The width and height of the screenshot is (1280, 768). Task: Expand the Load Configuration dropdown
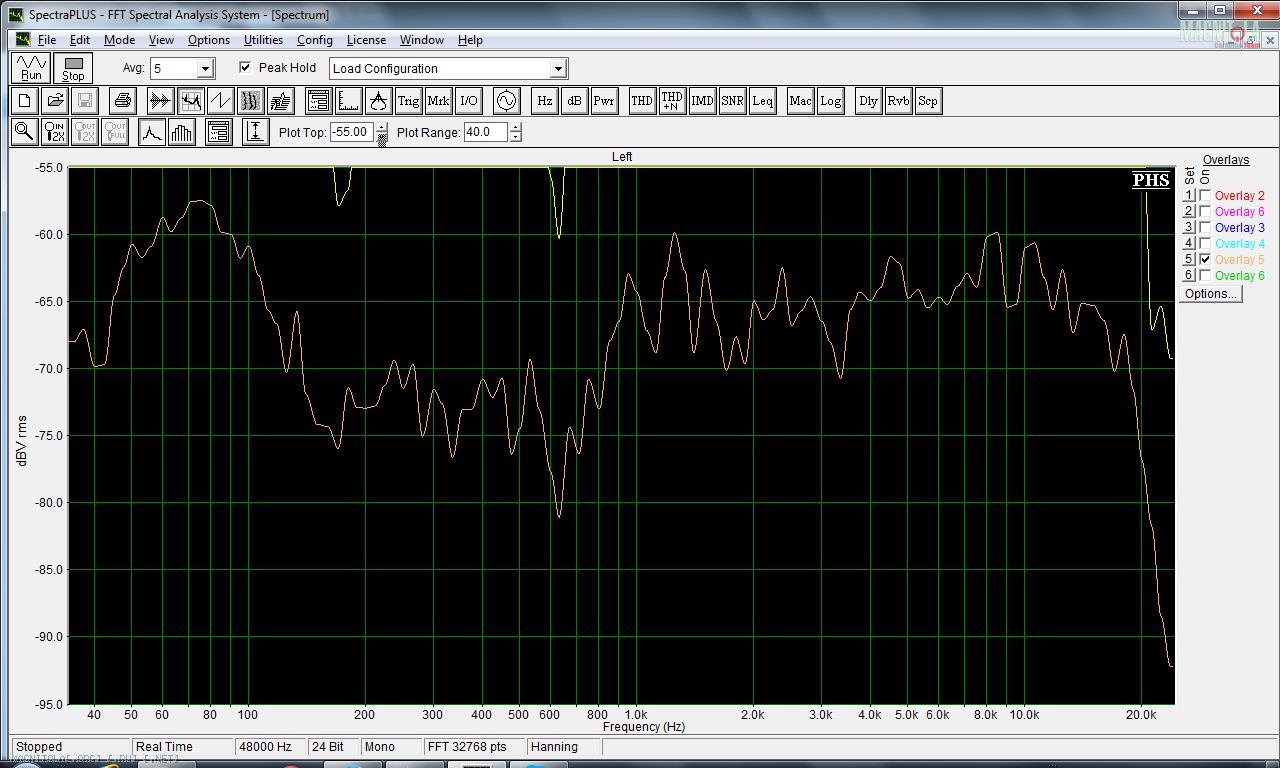click(x=558, y=69)
